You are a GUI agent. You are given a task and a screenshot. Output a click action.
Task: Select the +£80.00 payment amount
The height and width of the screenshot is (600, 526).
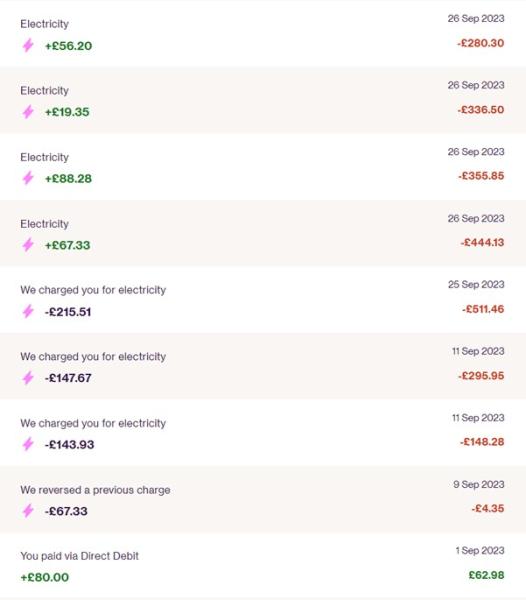[x=45, y=577]
